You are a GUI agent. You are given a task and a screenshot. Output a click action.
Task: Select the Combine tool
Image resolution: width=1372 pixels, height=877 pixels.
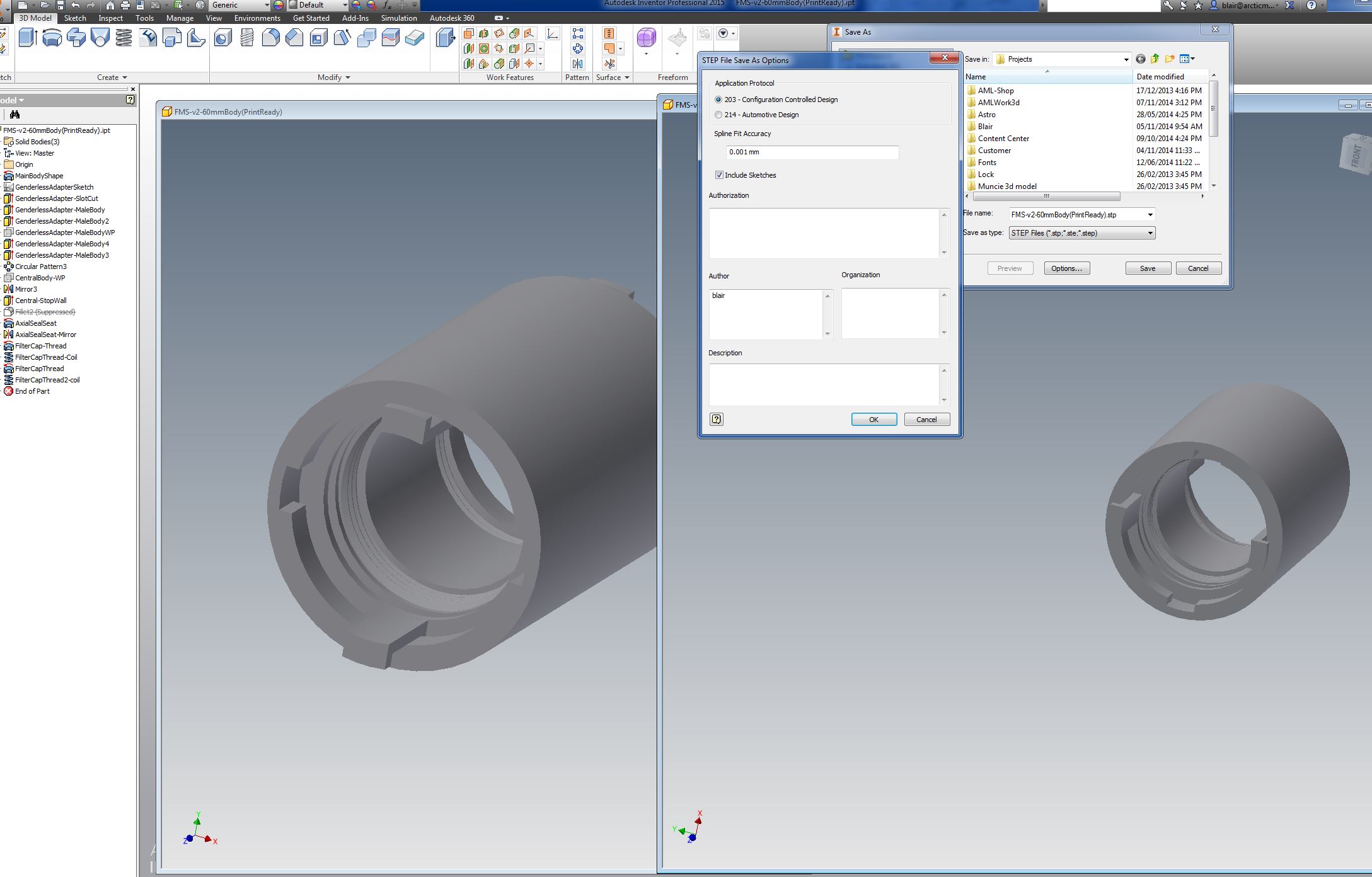pos(366,38)
